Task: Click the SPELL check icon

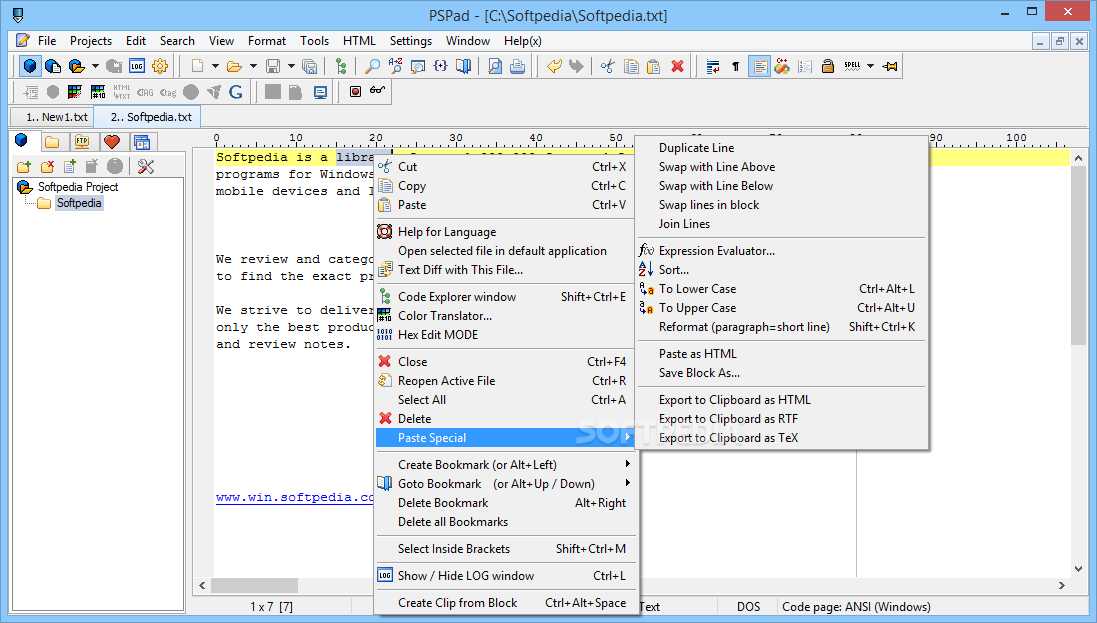Action: coord(852,66)
